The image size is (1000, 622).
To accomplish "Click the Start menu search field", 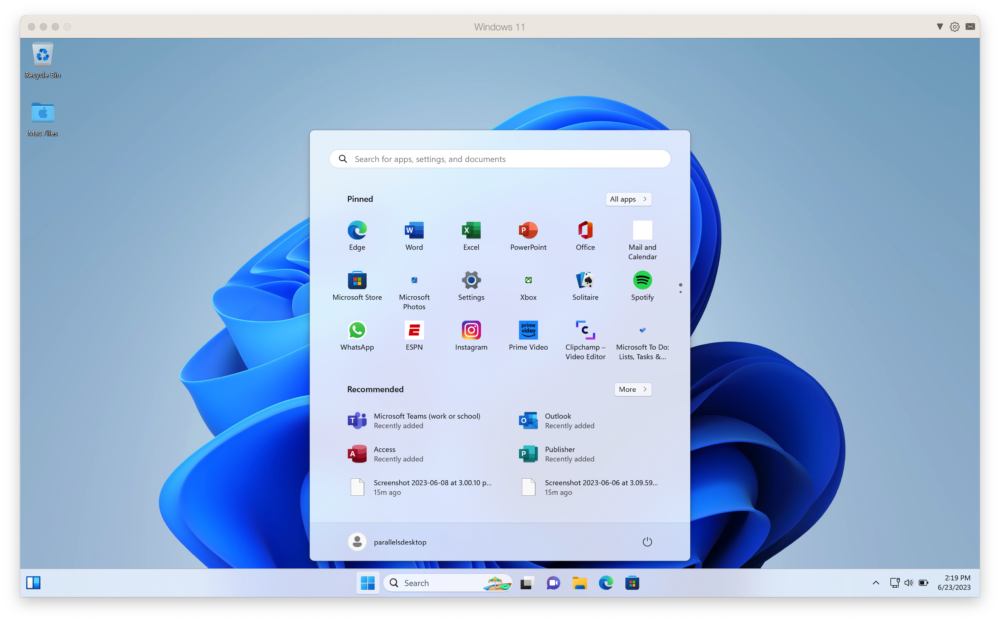I will [500, 159].
